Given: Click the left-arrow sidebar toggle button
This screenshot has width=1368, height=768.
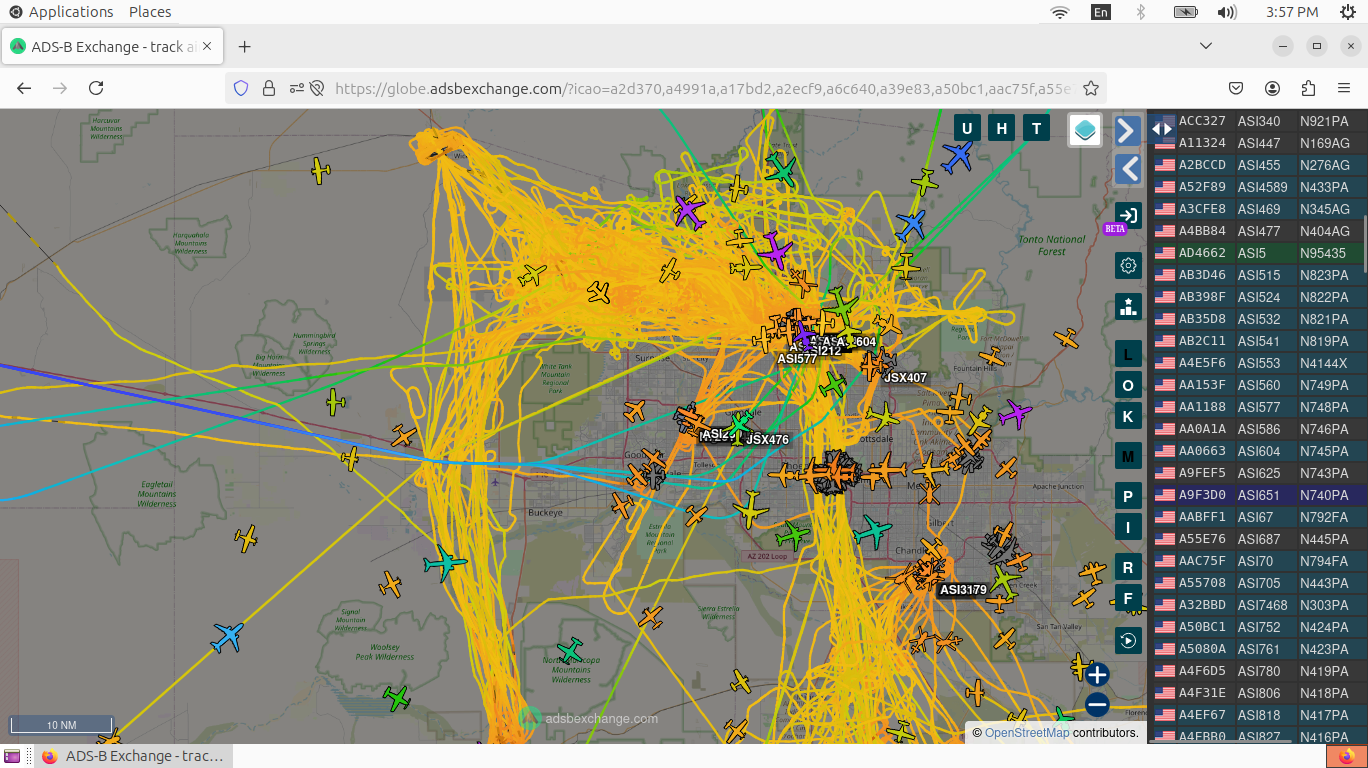Looking at the screenshot, I should [1128, 169].
